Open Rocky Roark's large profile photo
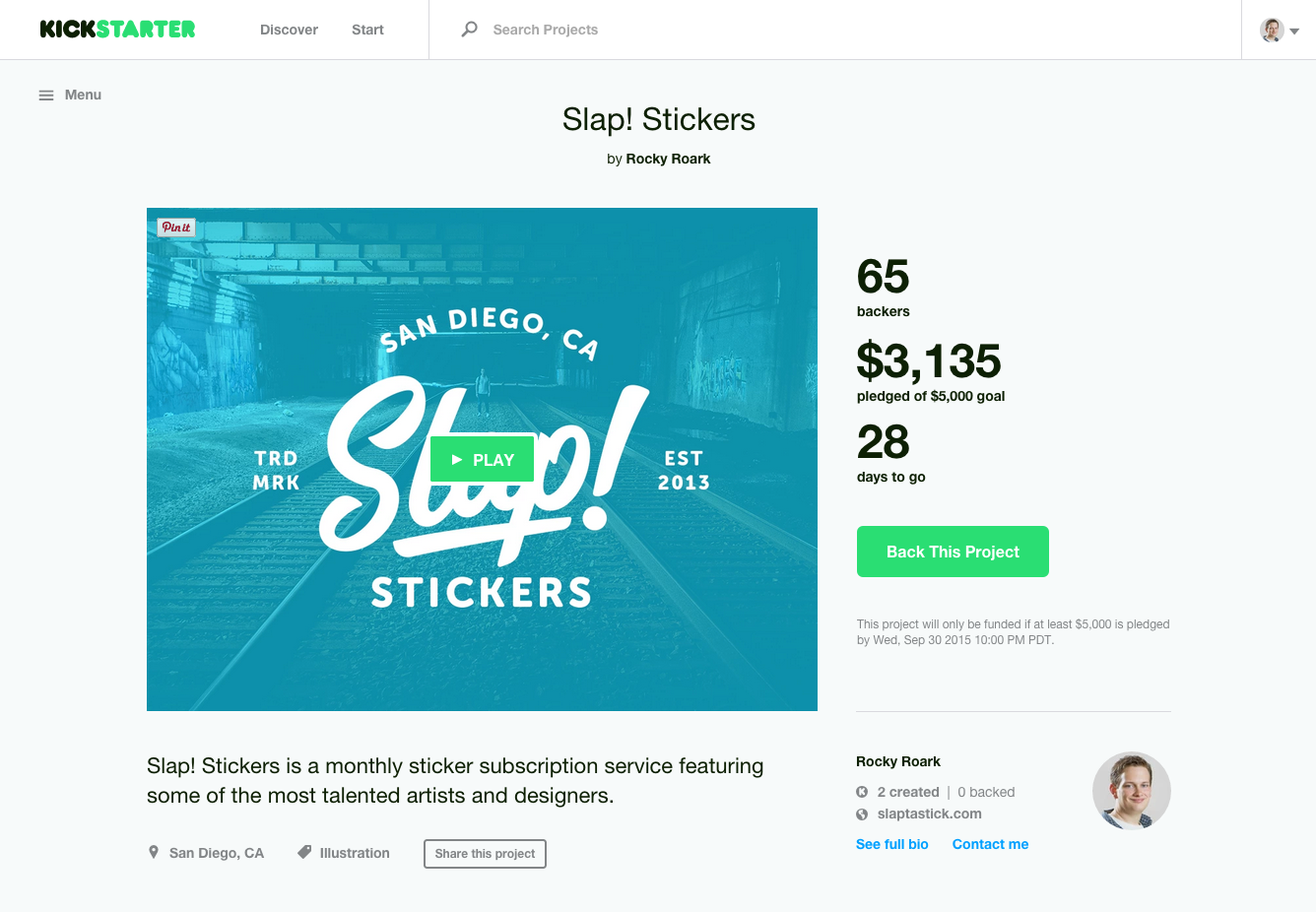The image size is (1316, 912). pos(1131,791)
